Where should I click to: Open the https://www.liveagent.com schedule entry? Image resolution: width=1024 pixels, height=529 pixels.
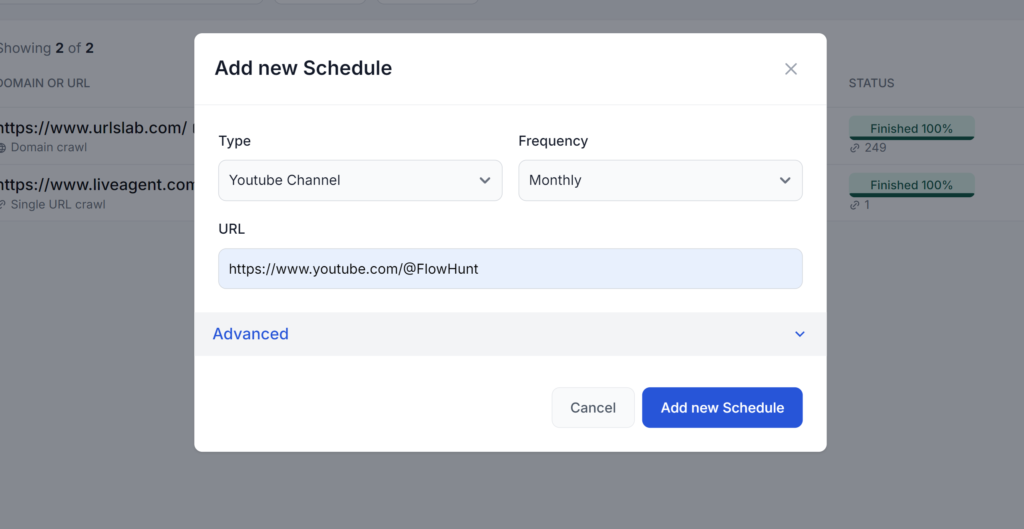97,185
